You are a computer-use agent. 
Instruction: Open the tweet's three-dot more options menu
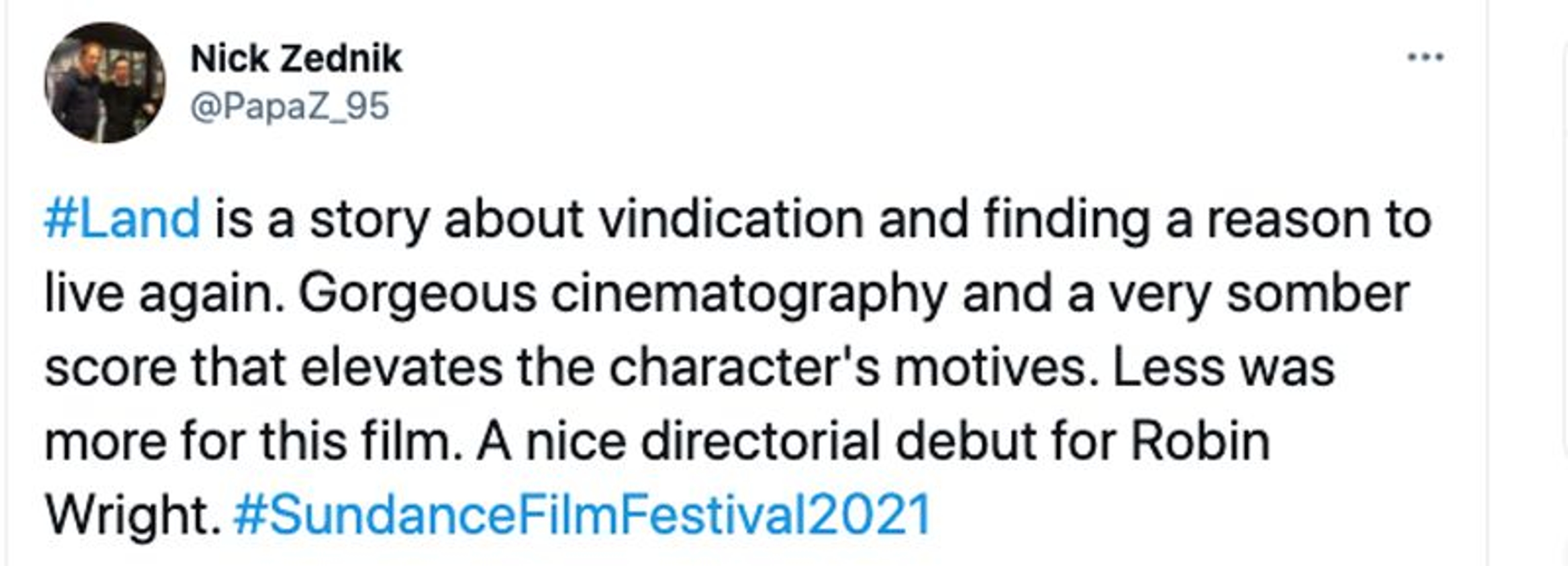[1425, 58]
